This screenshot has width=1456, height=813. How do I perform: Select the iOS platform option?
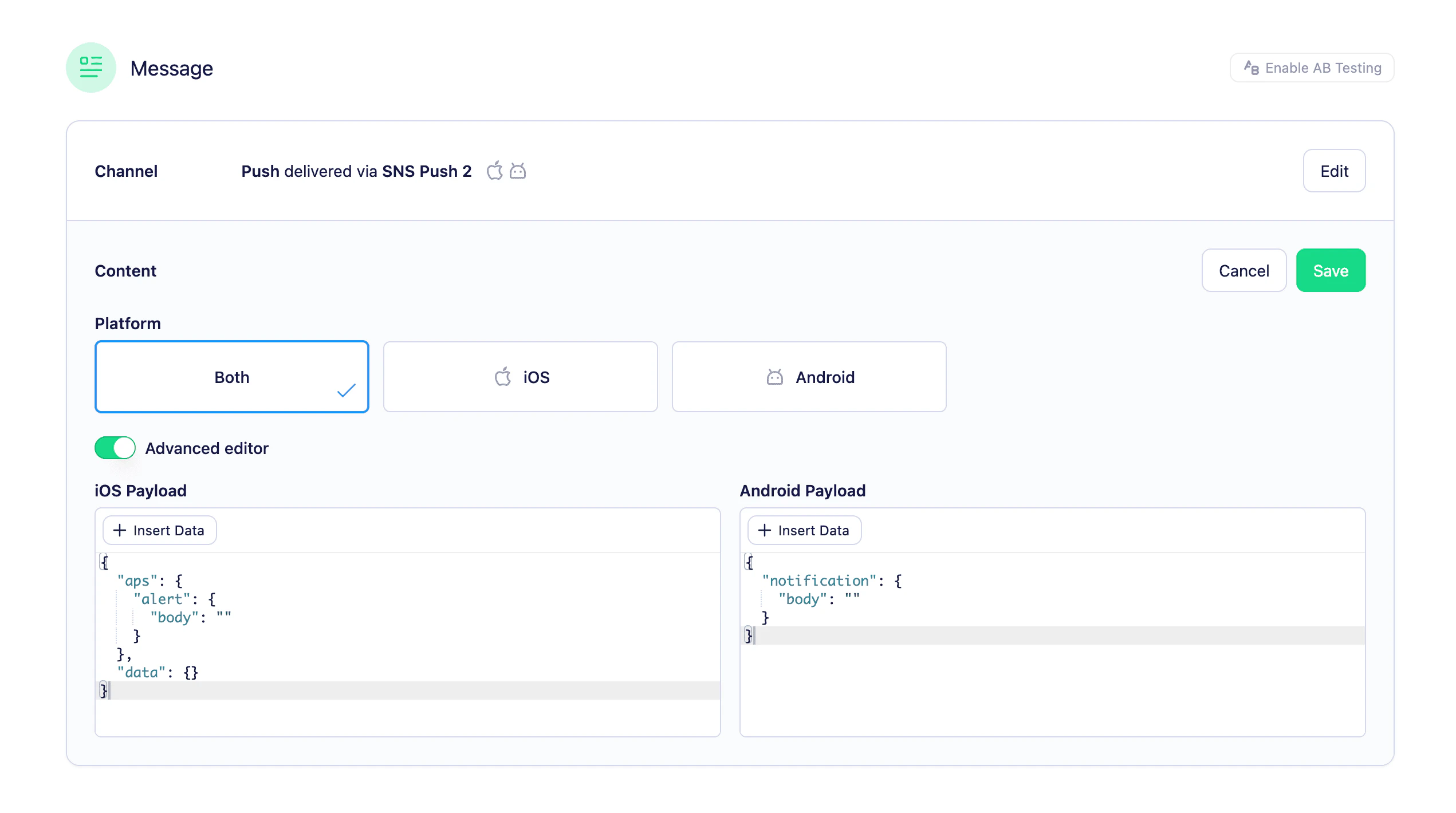[520, 377]
